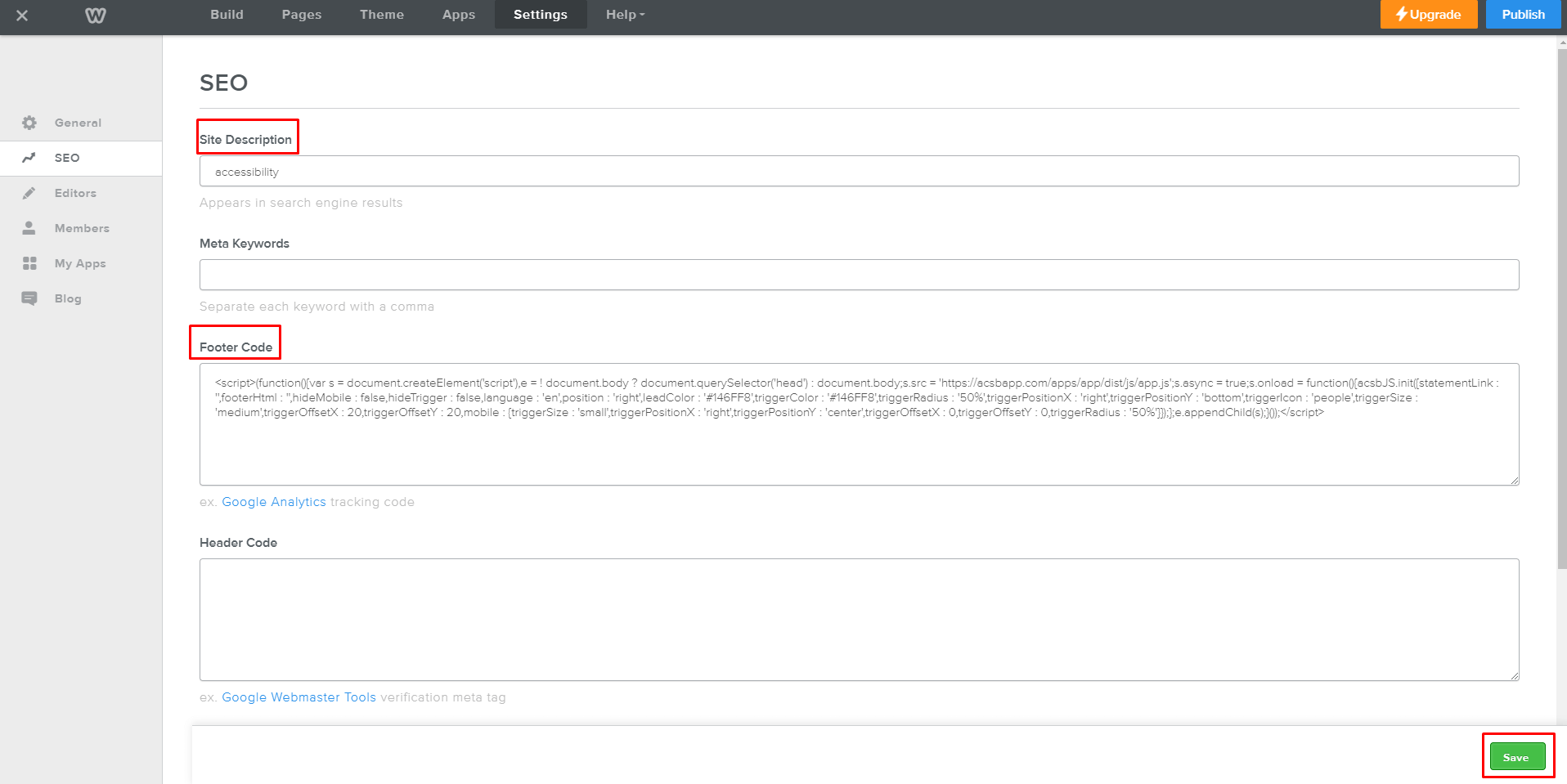This screenshot has height=784, width=1567.
Task: Open the Pages tab
Action: tap(301, 14)
